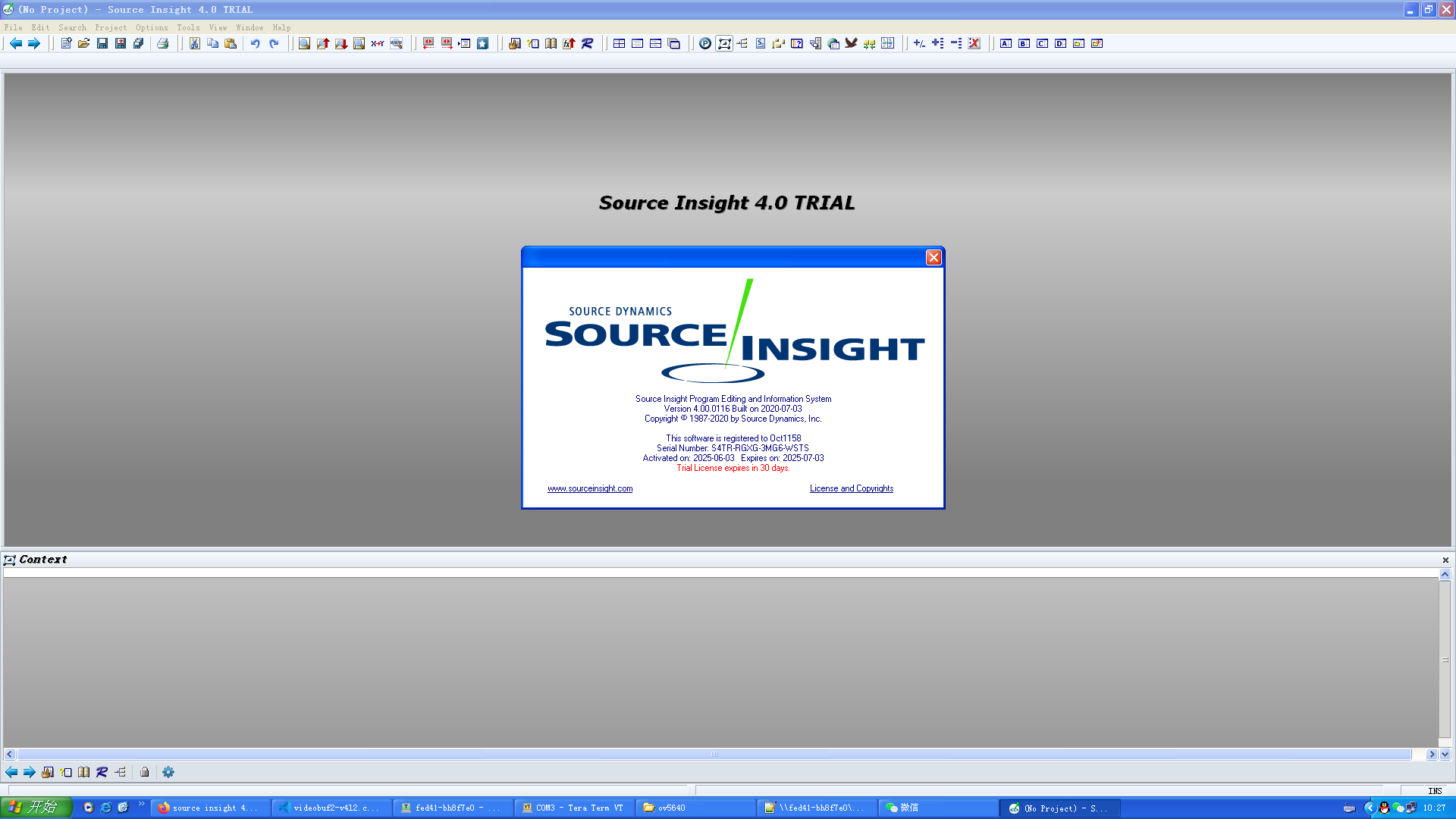Create a new file from toolbar

click(66, 43)
